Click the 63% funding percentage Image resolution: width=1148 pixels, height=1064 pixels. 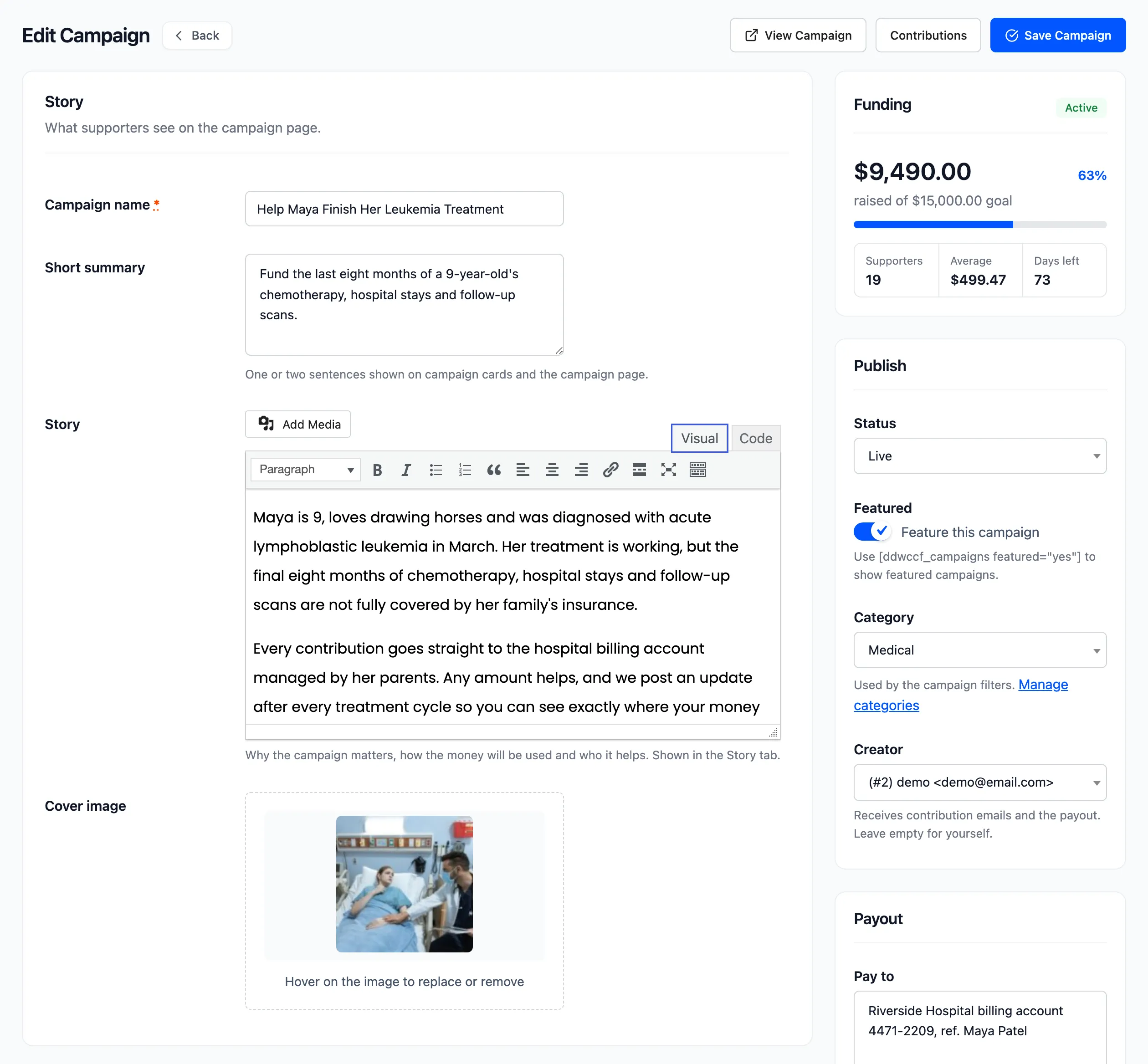pos(1092,176)
